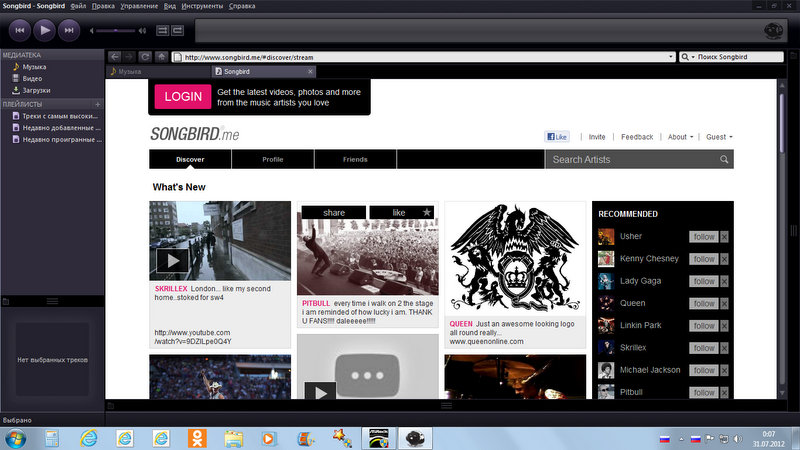The height and width of the screenshot is (450, 800).
Task: Dismiss the Kenny Chesney recommendation
Action: click(724, 259)
